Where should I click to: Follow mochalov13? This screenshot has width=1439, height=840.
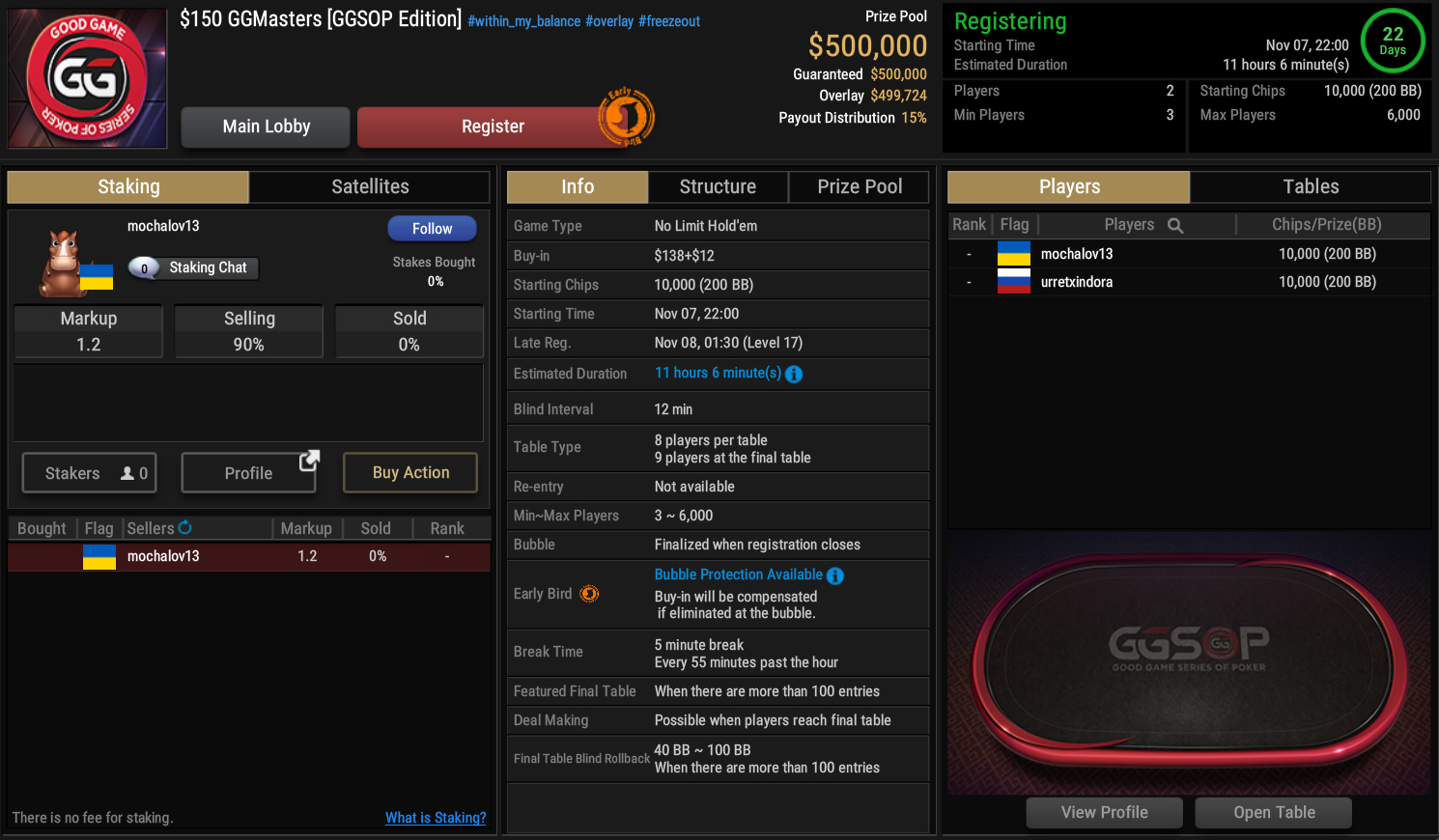pyautogui.click(x=432, y=229)
